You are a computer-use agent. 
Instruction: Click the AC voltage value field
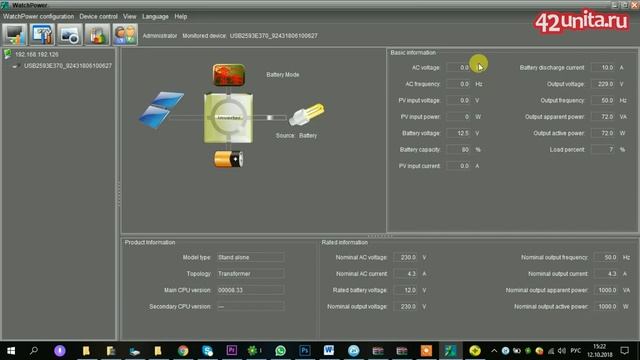click(x=458, y=68)
